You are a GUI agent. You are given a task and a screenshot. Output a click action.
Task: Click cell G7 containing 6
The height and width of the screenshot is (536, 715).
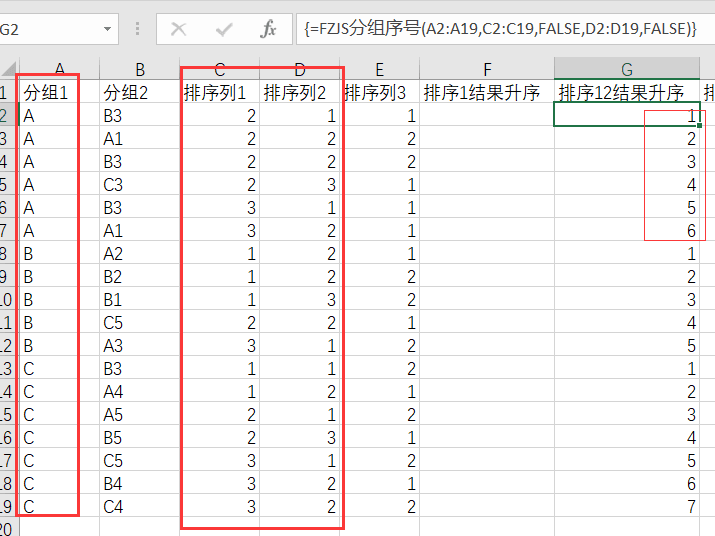[x=627, y=231]
